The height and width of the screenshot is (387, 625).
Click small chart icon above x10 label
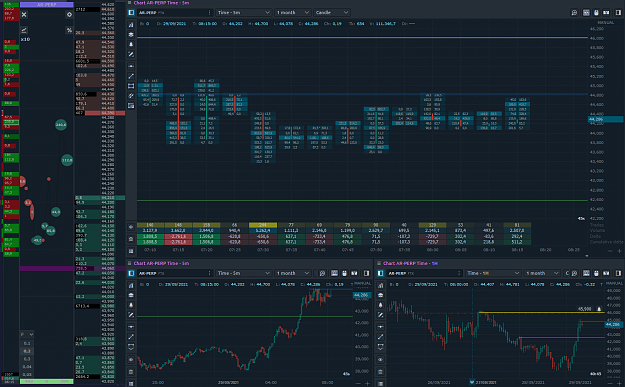coord(24,30)
